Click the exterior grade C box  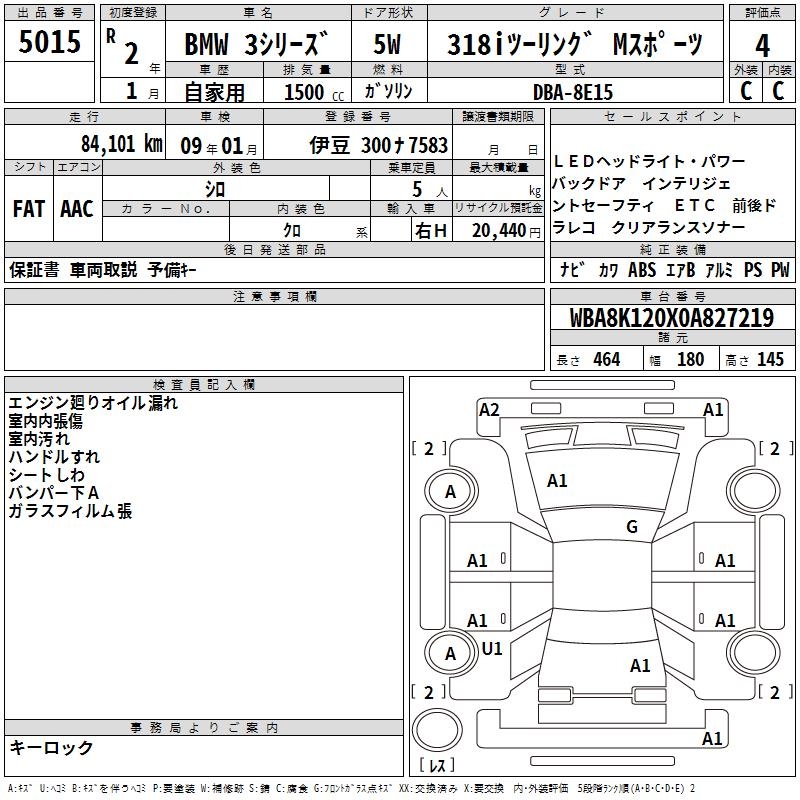pos(745,90)
